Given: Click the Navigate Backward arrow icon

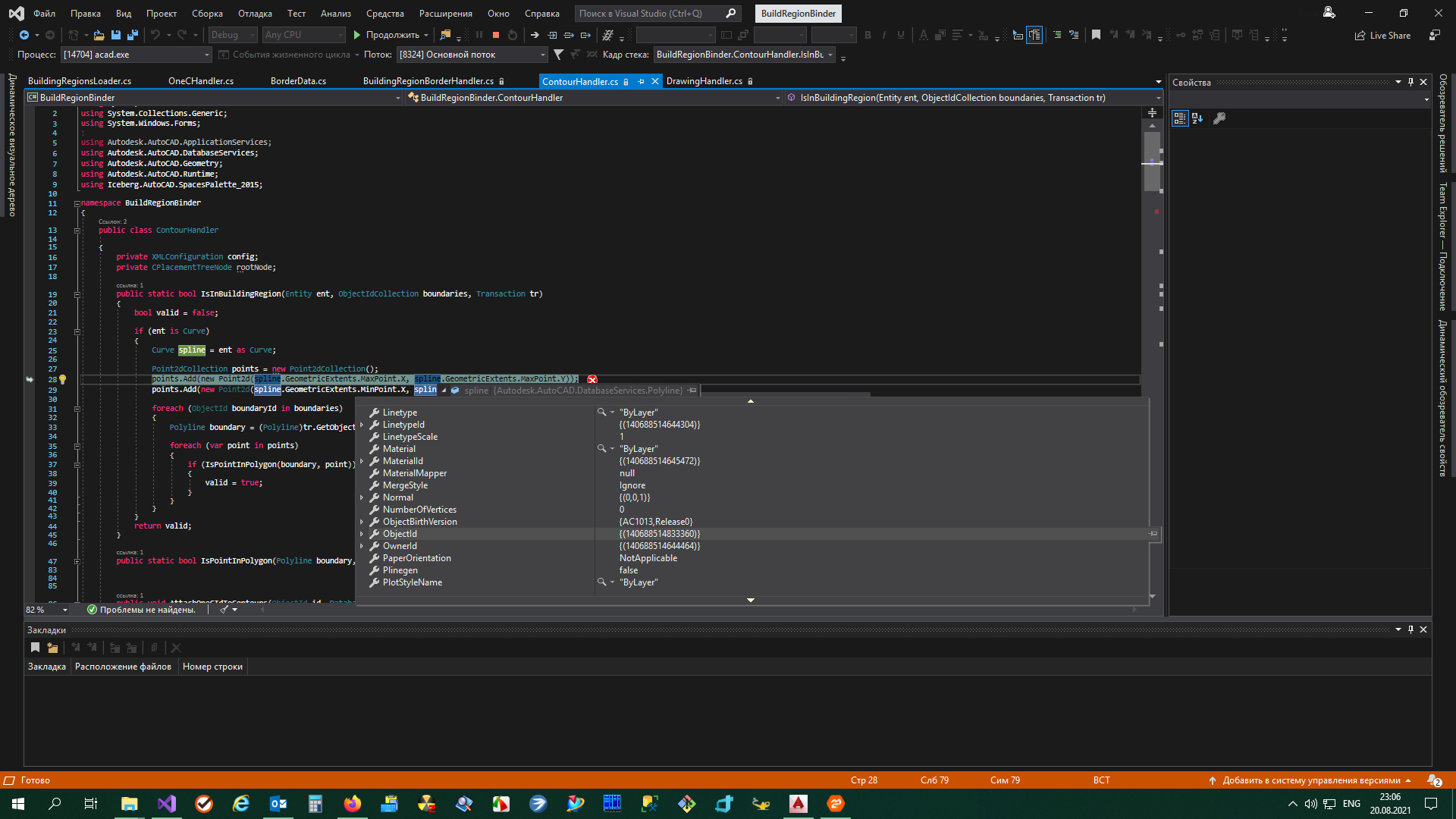Looking at the screenshot, I should (24, 35).
